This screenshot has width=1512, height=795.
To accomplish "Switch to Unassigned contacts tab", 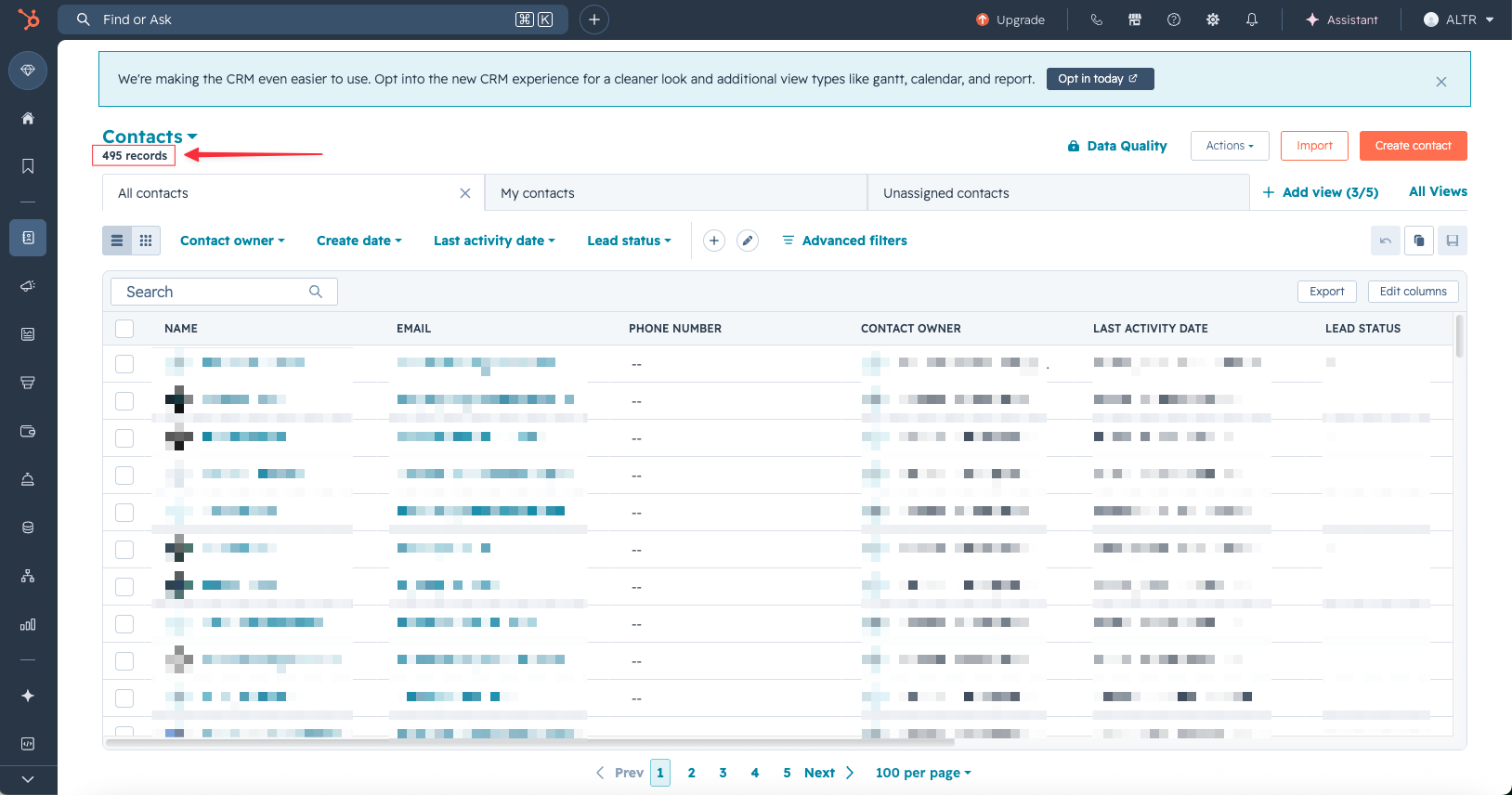I will click(x=1058, y=193).
